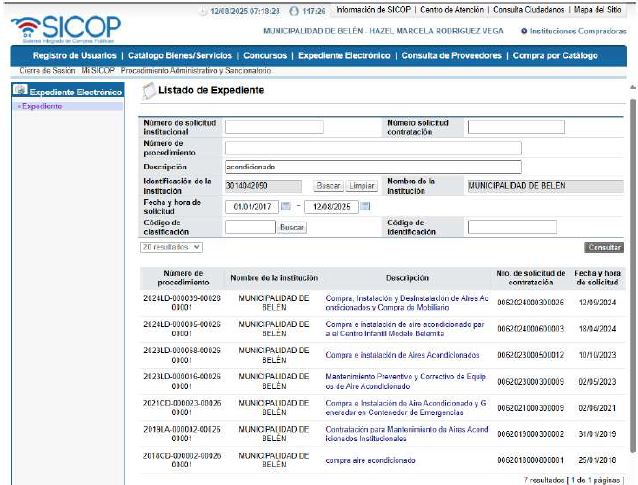This screenshot has width=638, height=485.
Task: Open Compra, Instalación y Desinstalación de Aires expediente
Action: tap(406, 303)
